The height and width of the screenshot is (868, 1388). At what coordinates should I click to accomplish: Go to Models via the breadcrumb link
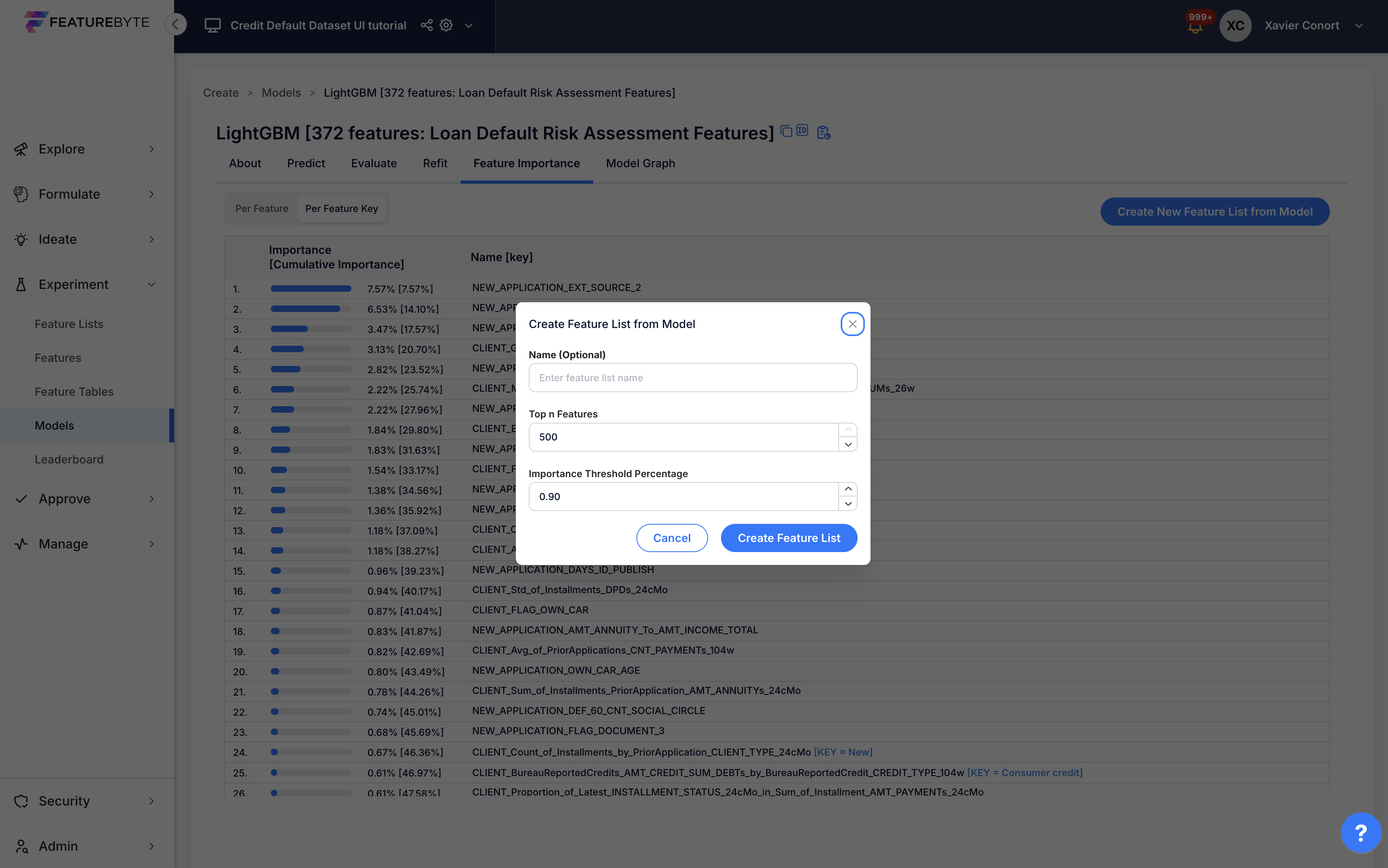281,92
